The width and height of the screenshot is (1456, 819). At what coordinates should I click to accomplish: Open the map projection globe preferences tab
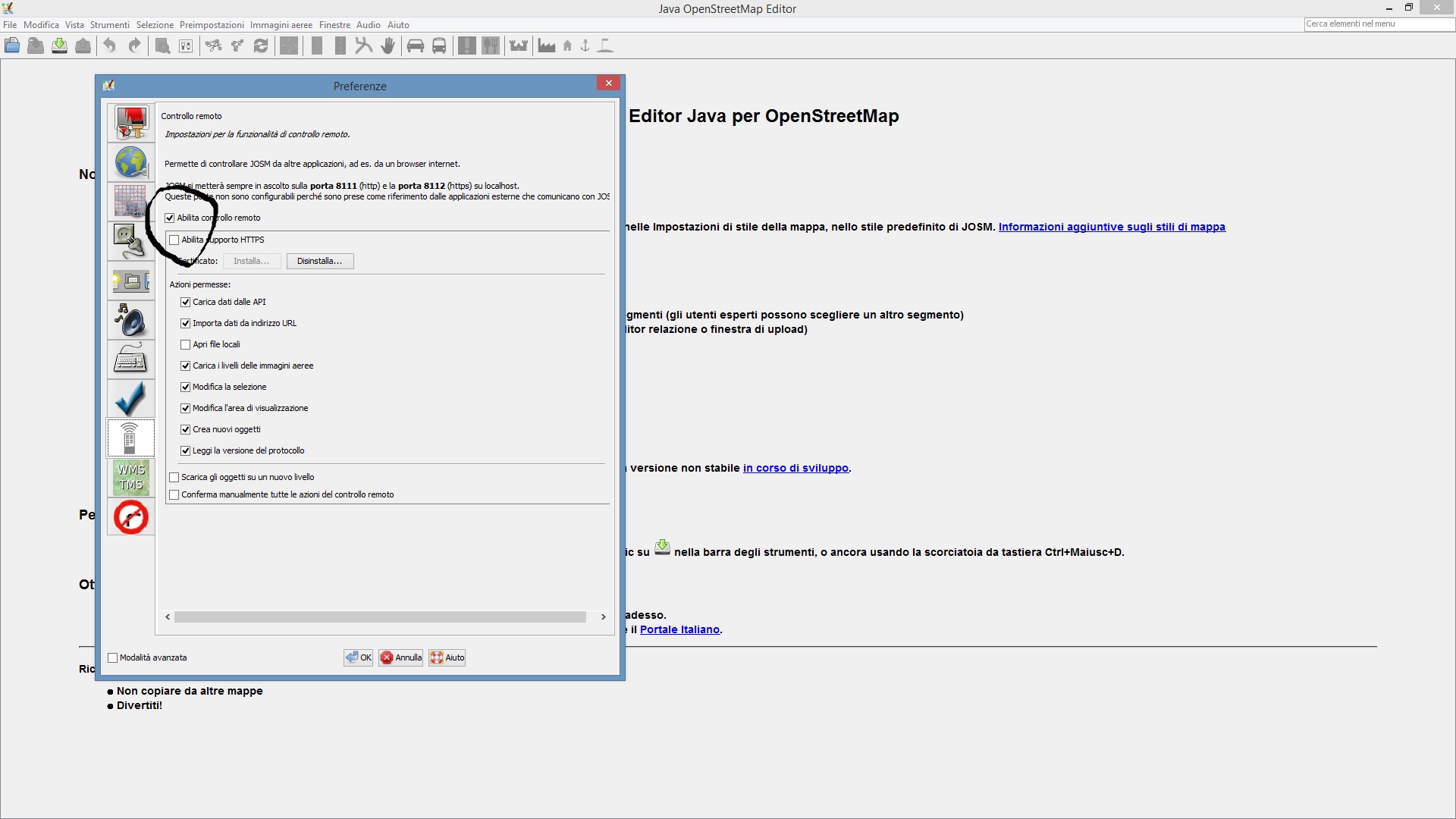coord(130,162)
